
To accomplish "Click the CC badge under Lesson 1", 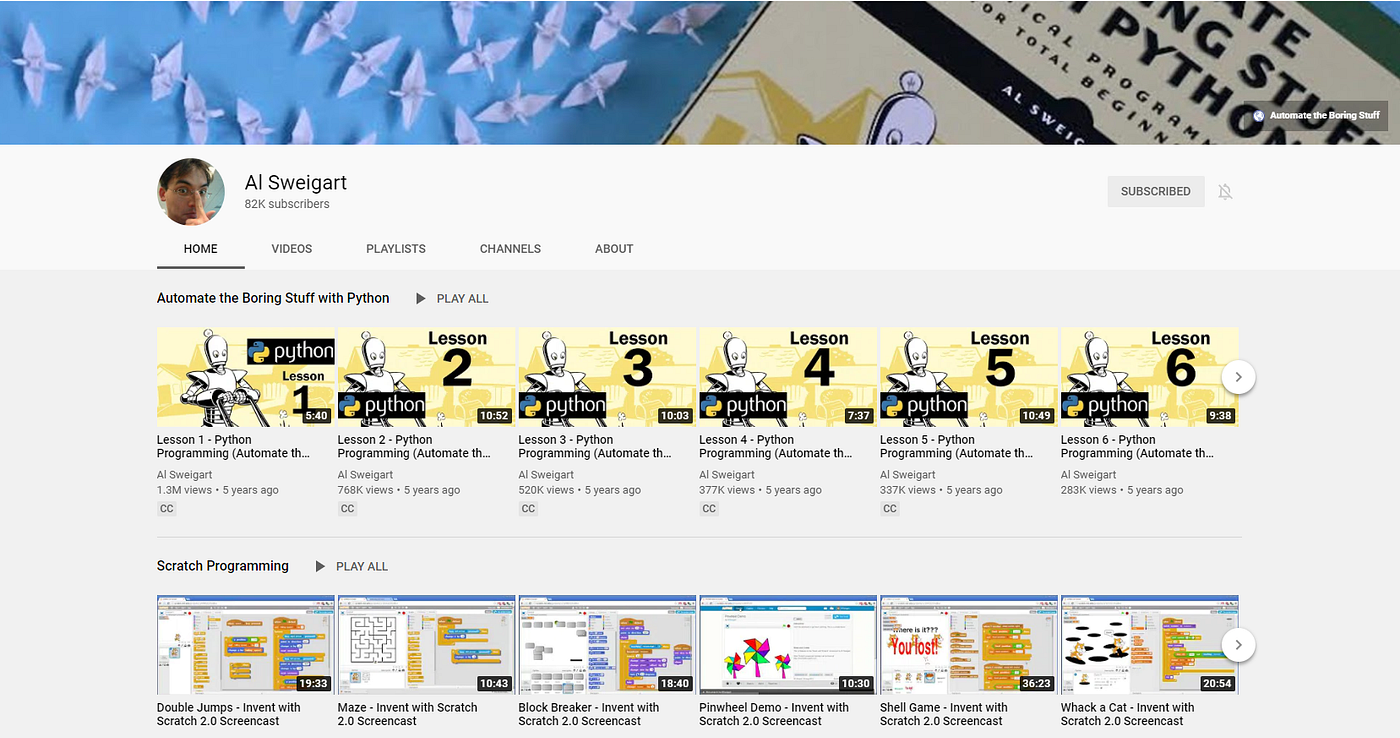I will click(x=166, y=508).
